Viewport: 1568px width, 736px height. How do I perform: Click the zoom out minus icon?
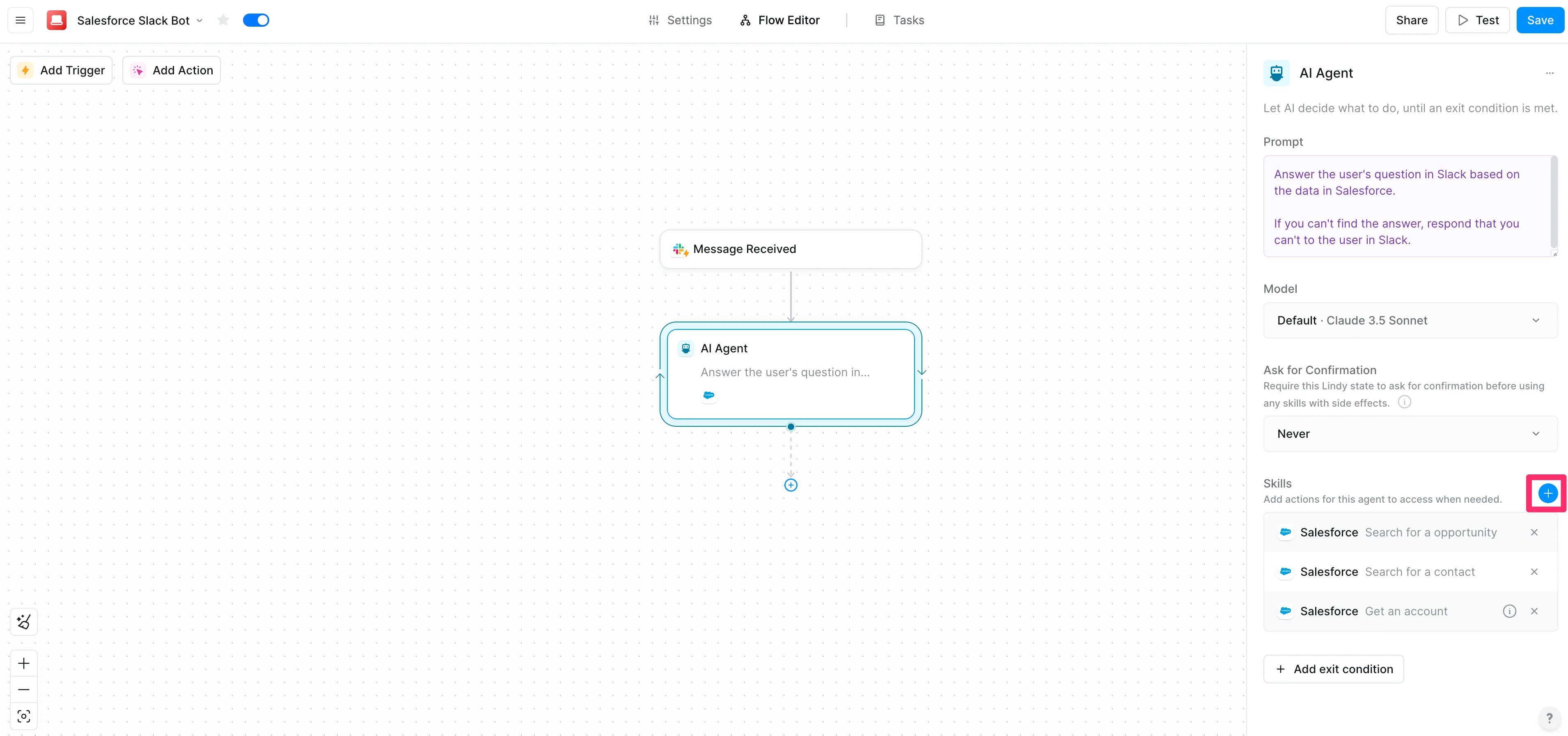24,689
